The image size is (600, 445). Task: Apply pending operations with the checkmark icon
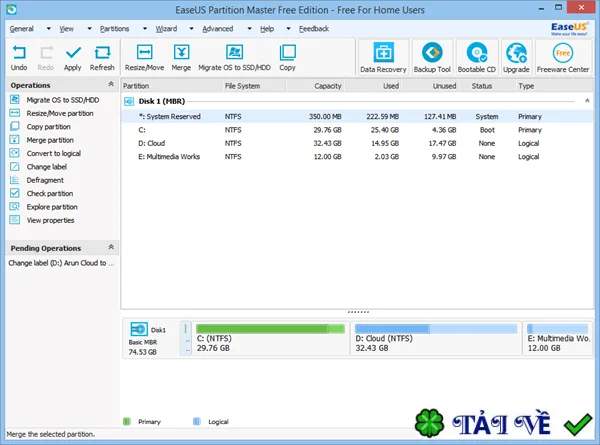[73, 58]
